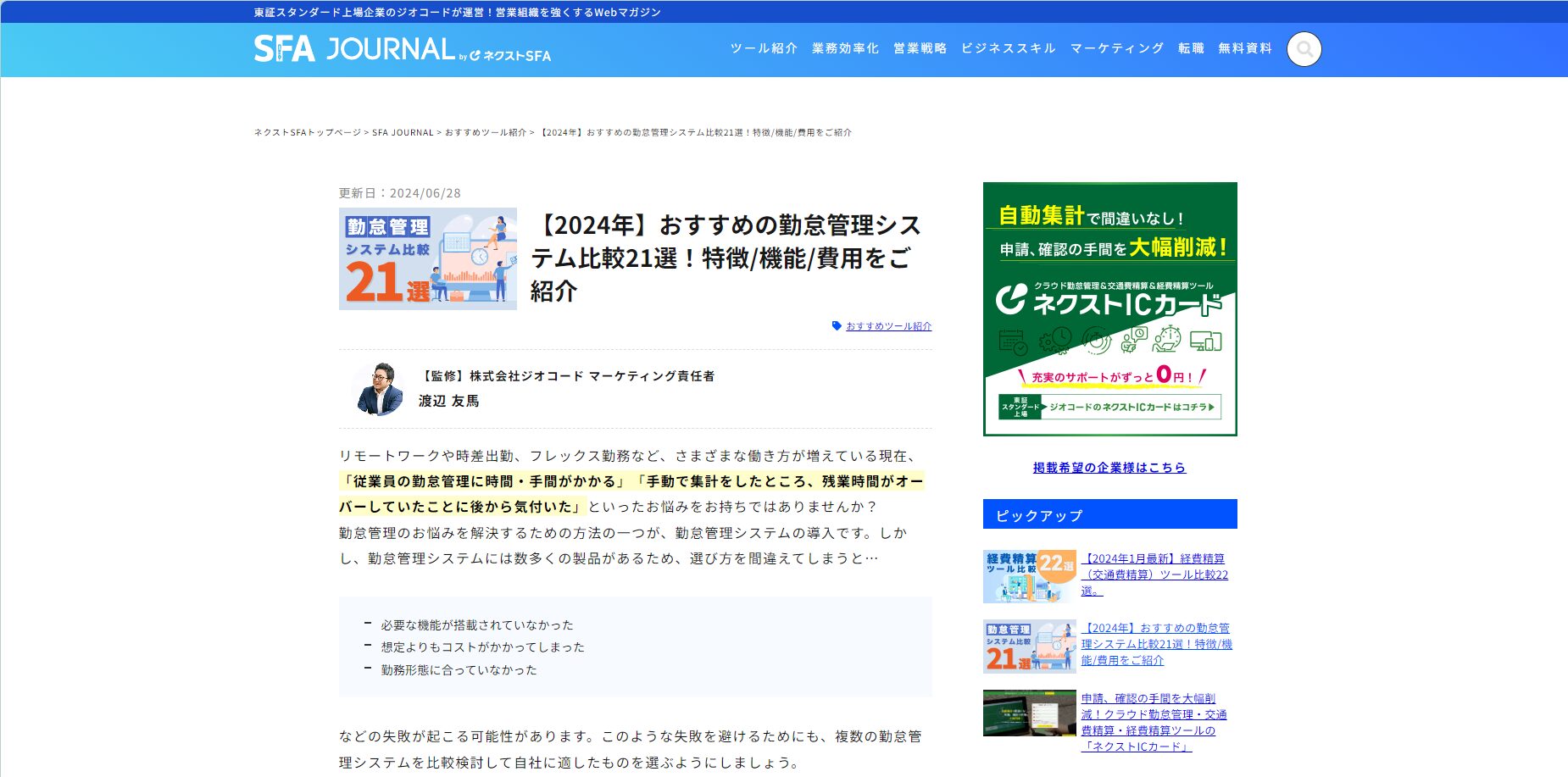This screenshot has height=777, width=1568.
Task: Click the ピックアップ section heading
Action: [x=1110, y=514]
